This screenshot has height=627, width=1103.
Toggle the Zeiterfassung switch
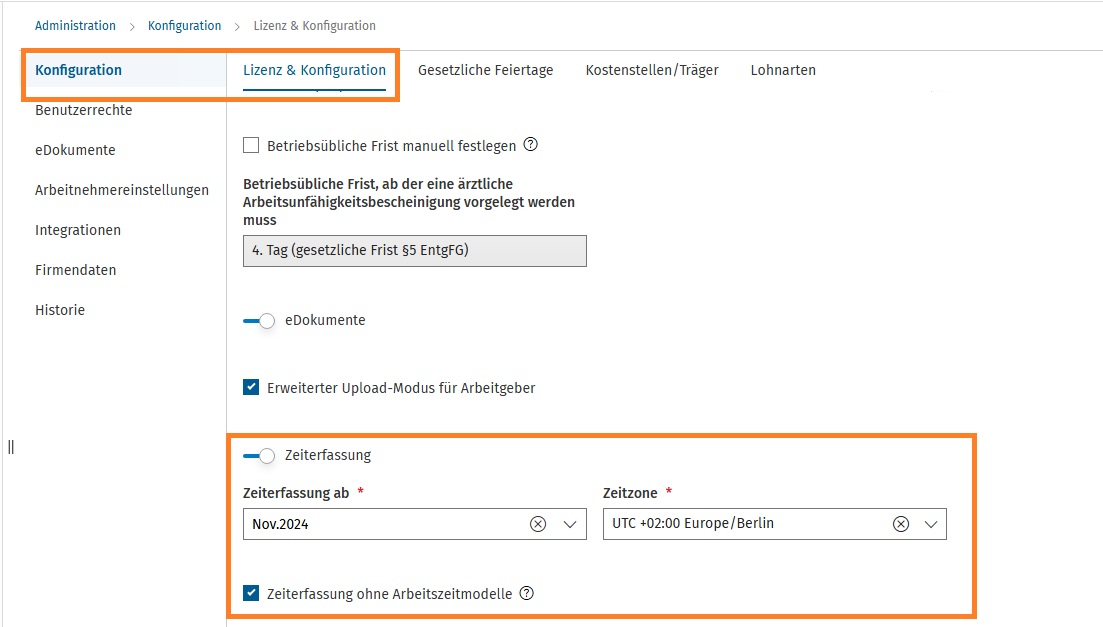tap(259, 456)
